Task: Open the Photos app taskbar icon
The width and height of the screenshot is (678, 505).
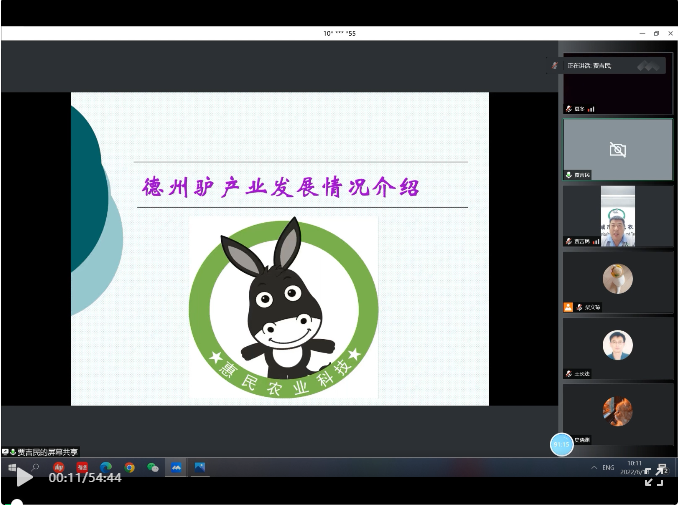Action: coord(199,467)
